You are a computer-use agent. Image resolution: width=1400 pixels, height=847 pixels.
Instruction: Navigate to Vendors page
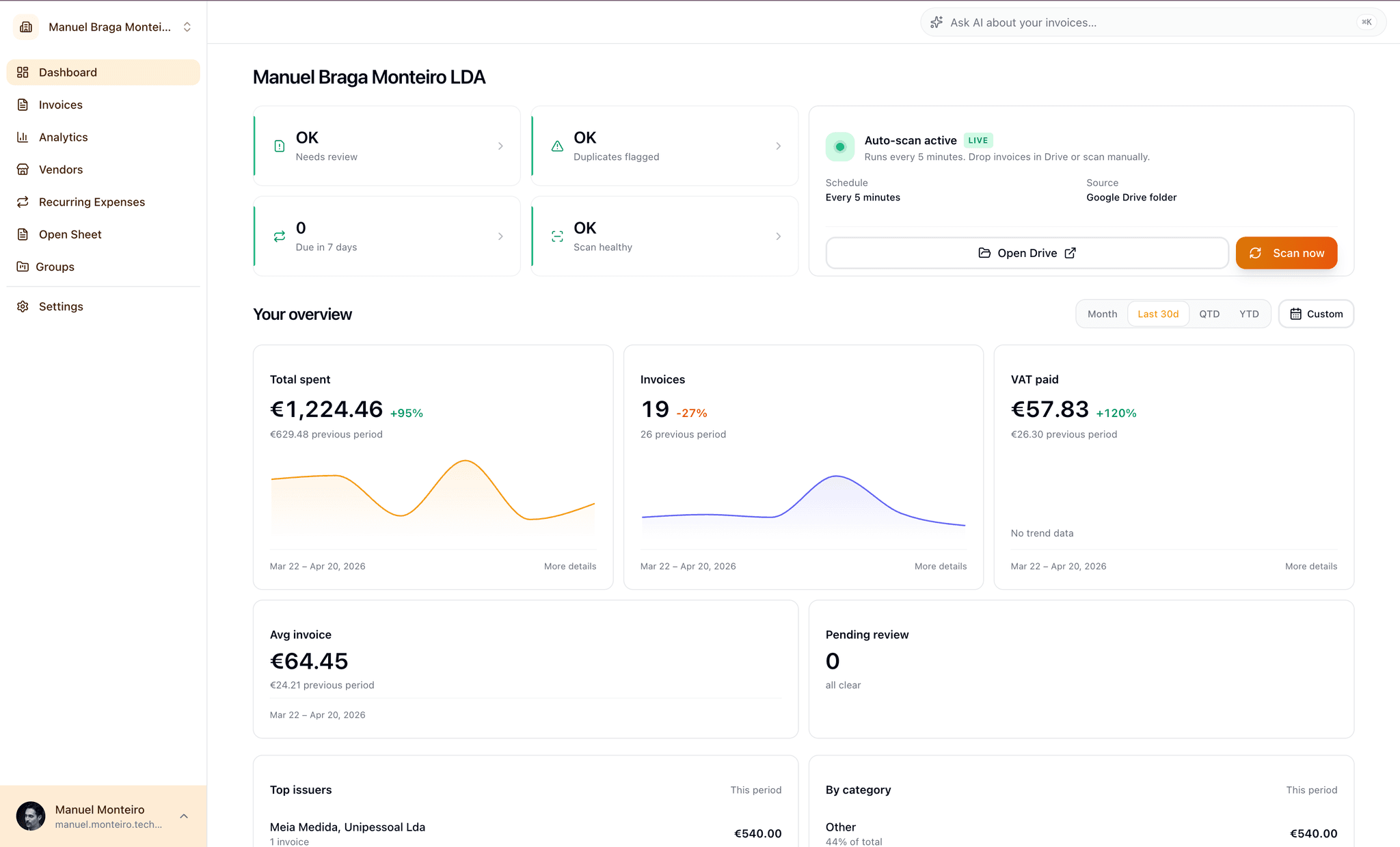[103, 170]
